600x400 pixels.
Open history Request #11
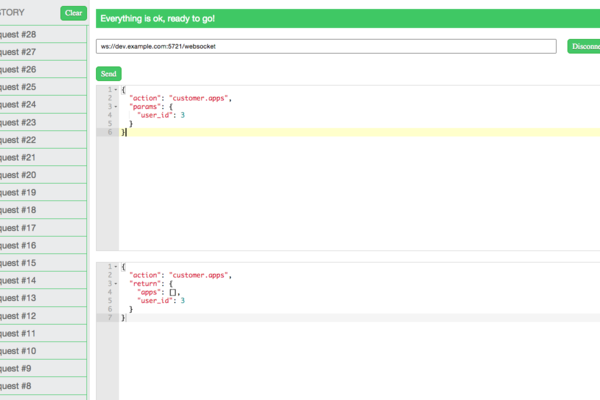click(43, 334)
